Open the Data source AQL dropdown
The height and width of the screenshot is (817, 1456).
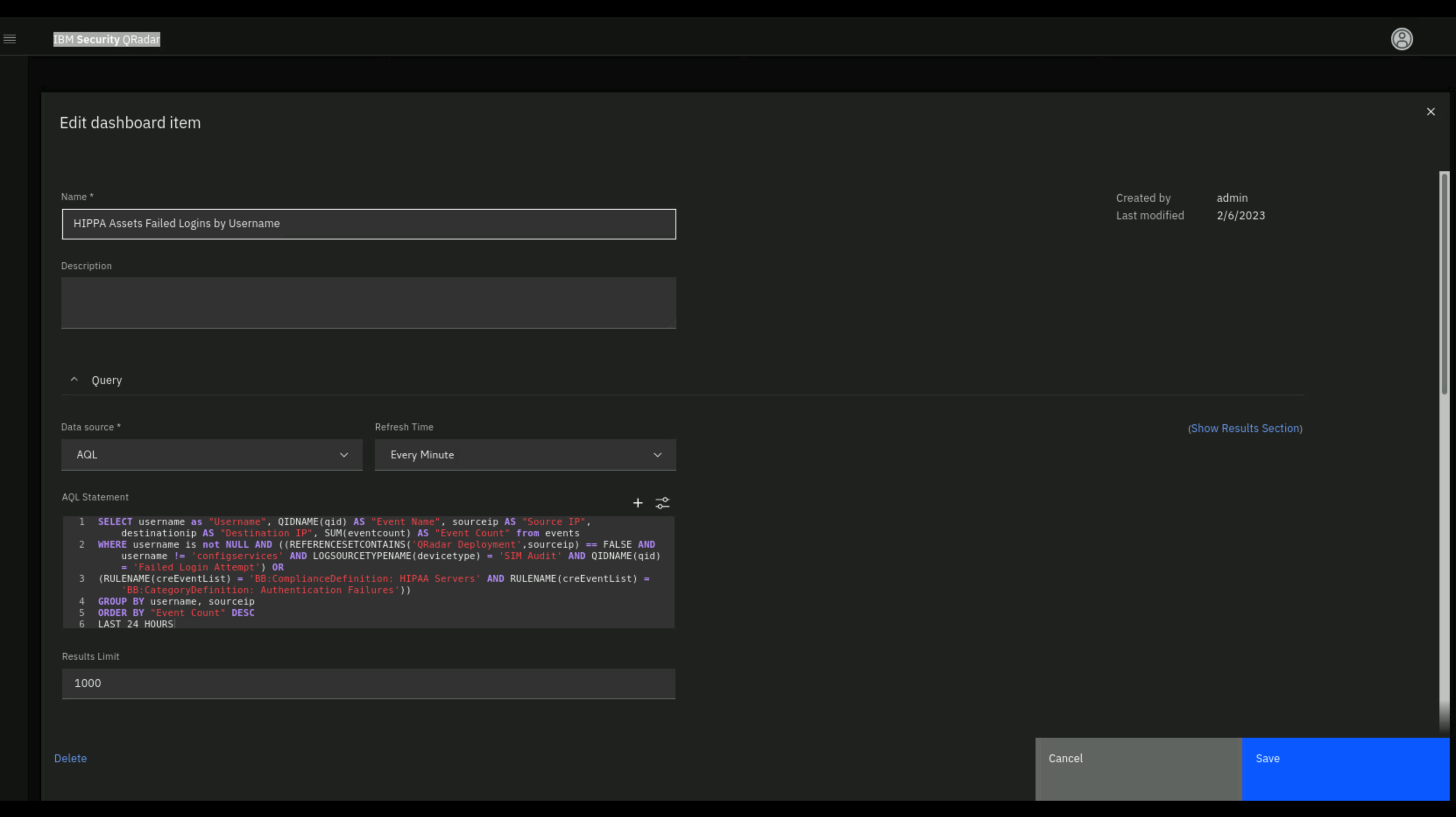point(212,455)
